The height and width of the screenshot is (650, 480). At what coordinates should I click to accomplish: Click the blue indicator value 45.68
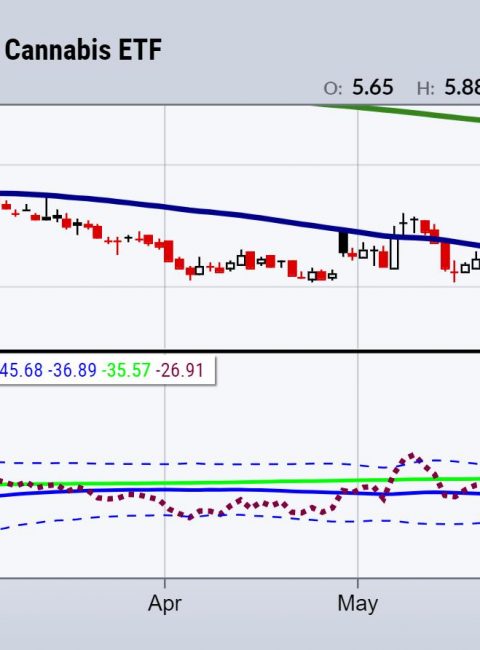(x=21, y=370)
